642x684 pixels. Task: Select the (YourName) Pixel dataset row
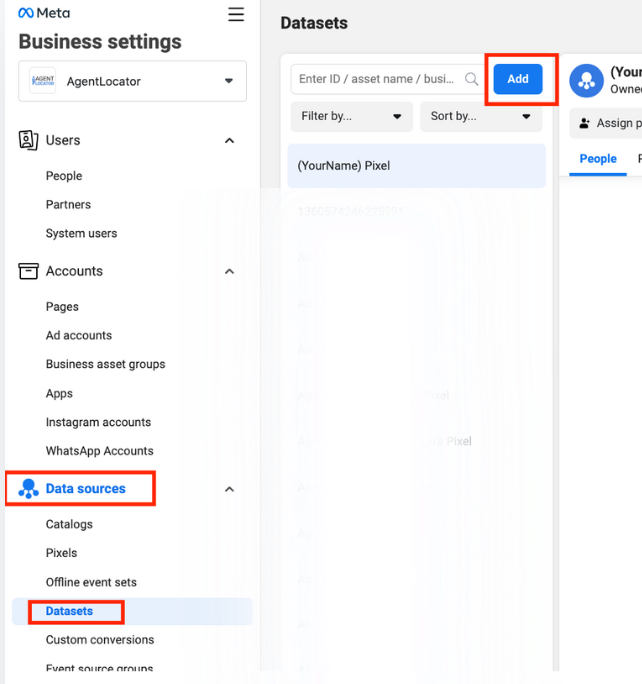click(x=417, y=166)
